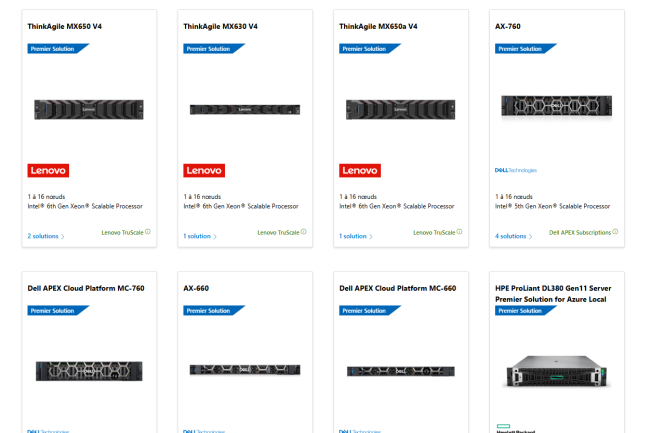
Task: Expand the 2 solutions link on MX650 V4
Action: click(x=45, y=237)
